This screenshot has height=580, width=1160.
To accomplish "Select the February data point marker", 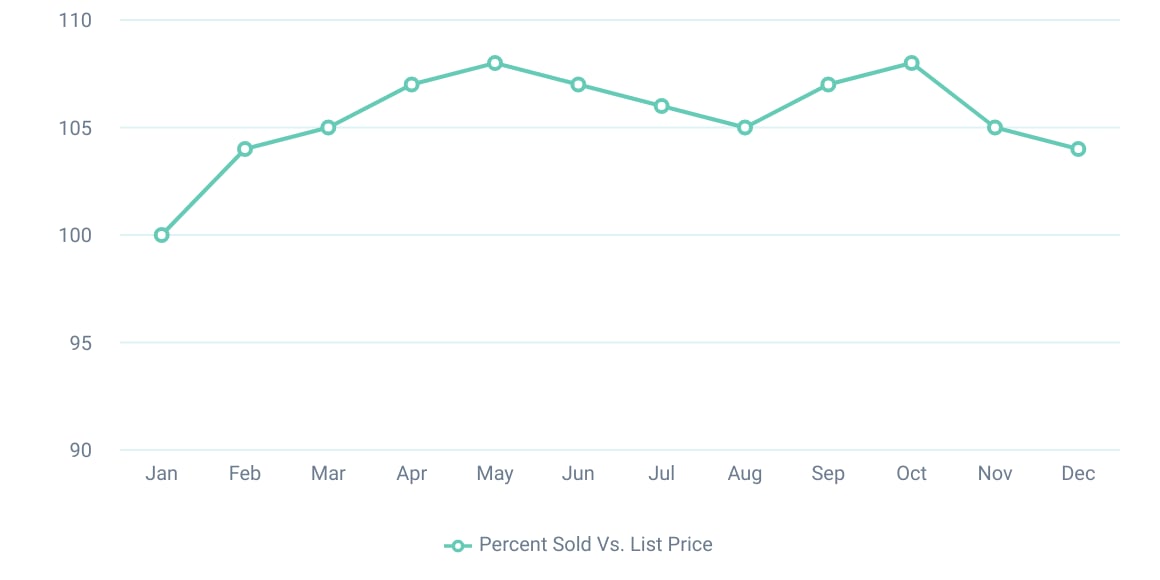I will (245, 149).
